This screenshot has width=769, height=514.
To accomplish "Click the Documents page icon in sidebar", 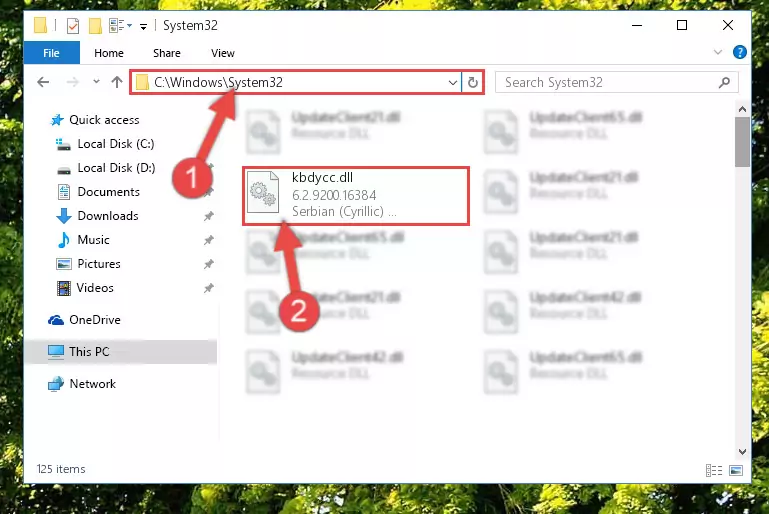I will 64,192.
